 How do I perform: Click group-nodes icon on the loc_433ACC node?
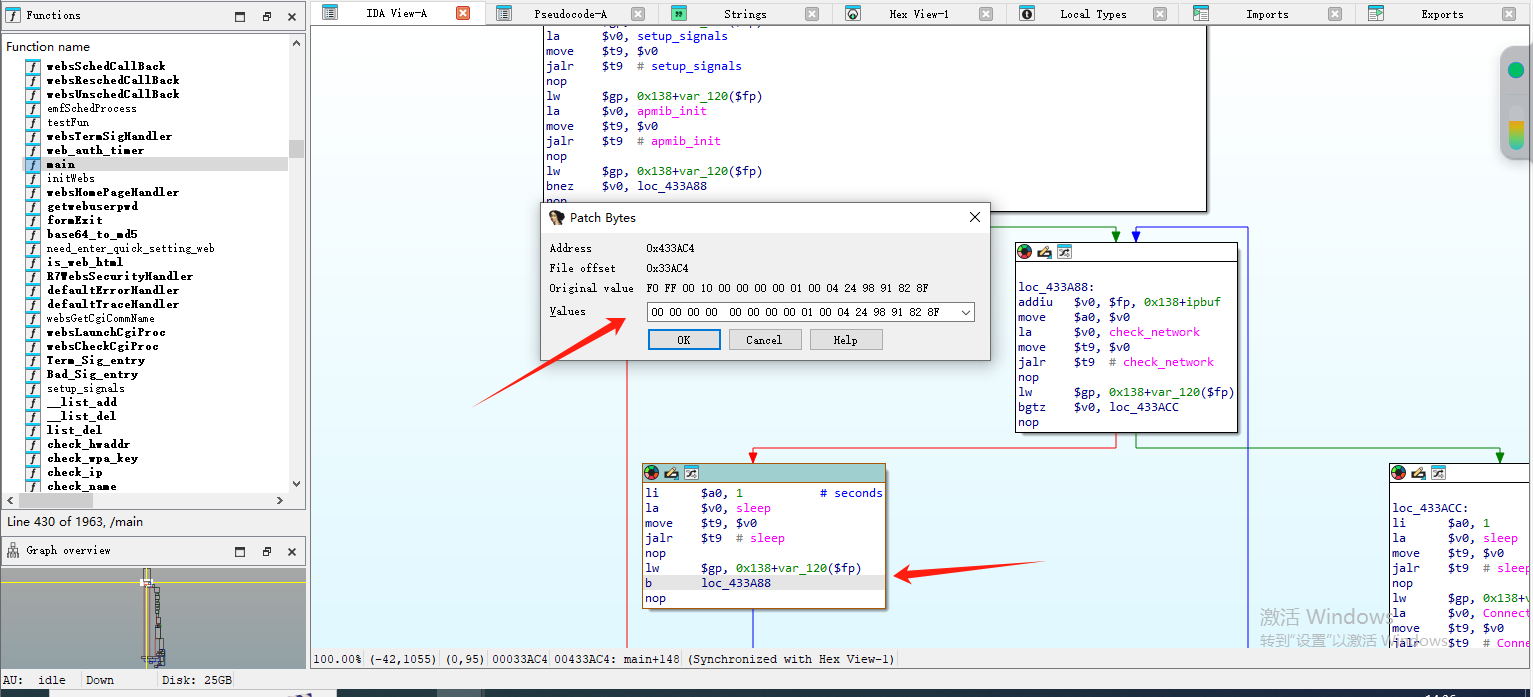[1438, 473]
